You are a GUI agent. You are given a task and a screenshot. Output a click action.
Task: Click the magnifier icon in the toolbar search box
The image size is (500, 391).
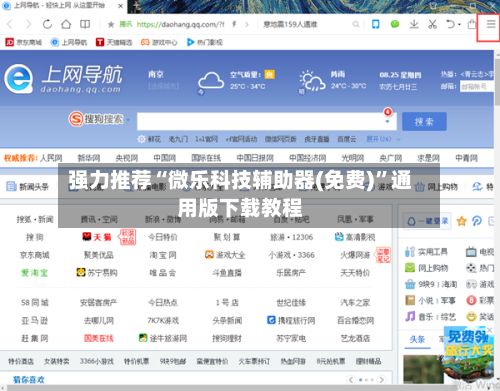click(356, 24)
